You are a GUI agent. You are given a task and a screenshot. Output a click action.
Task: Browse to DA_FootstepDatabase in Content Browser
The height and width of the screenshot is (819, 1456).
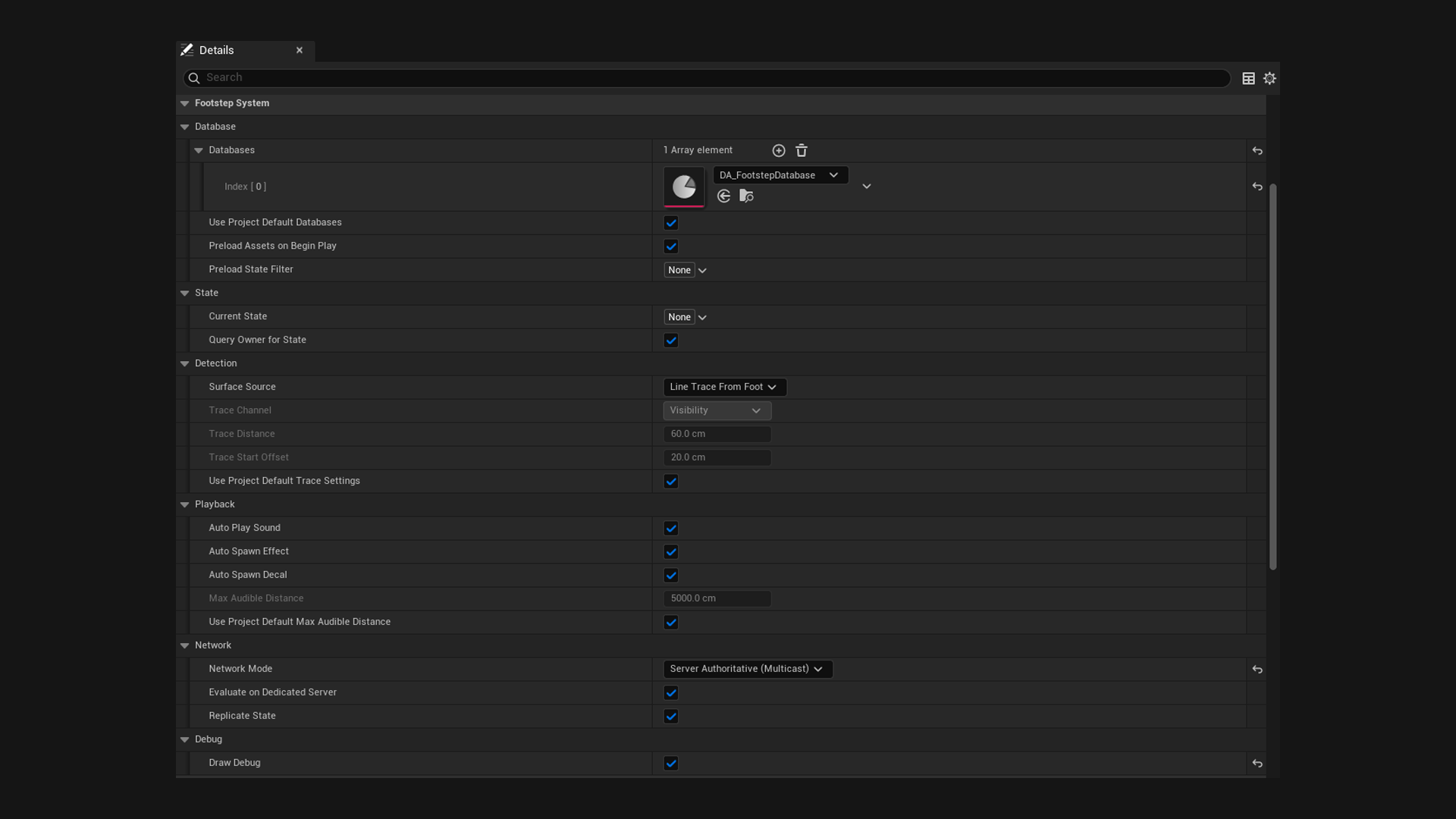[746, 196]
